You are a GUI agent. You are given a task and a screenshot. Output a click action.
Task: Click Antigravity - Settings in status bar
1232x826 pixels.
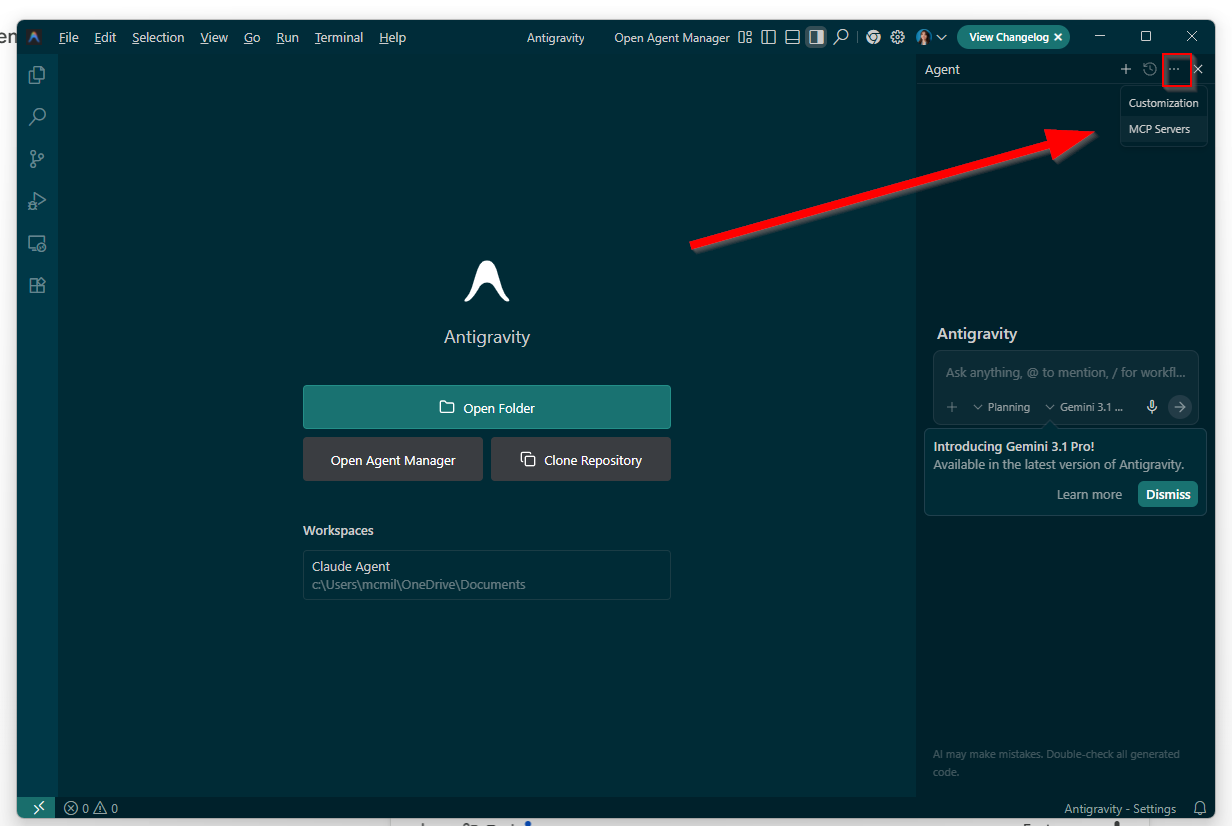coord(1120,808)
